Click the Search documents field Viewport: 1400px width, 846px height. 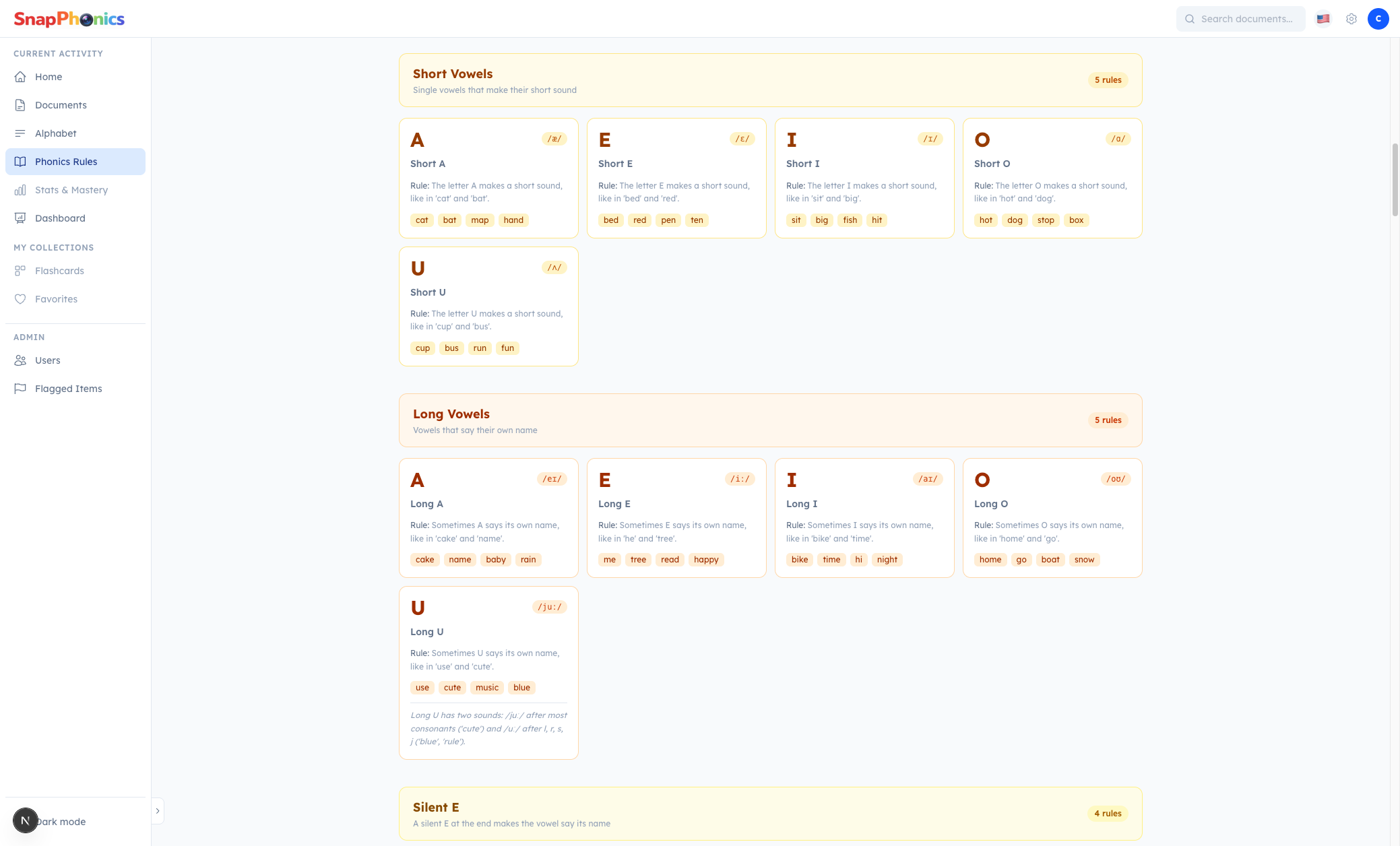[1246, 19]
